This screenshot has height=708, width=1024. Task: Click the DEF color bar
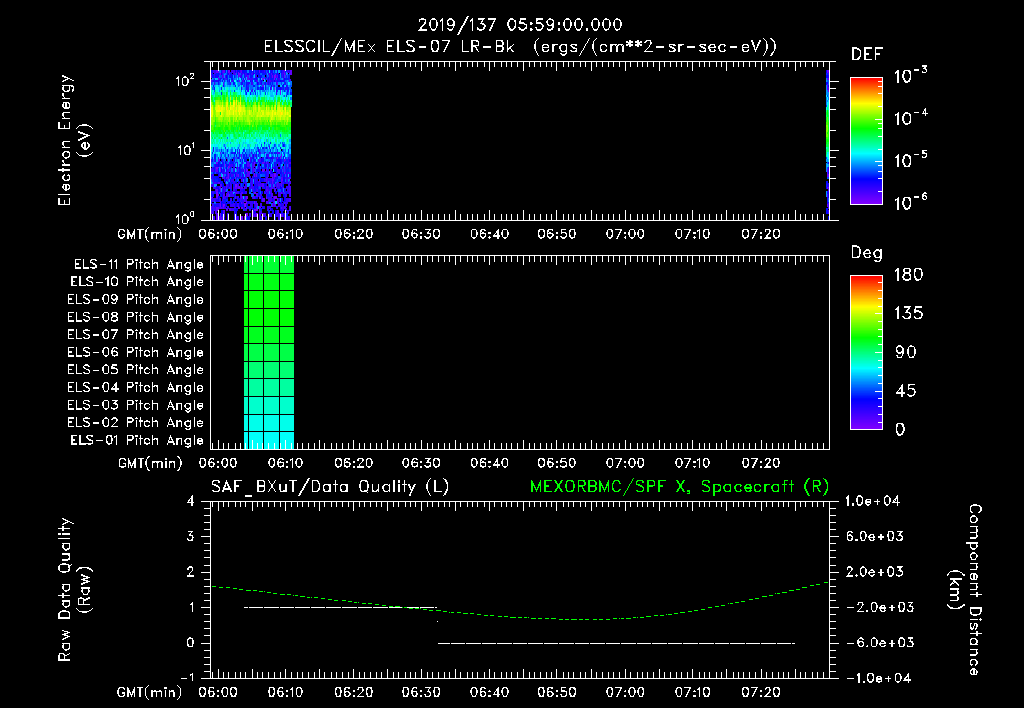866,141
